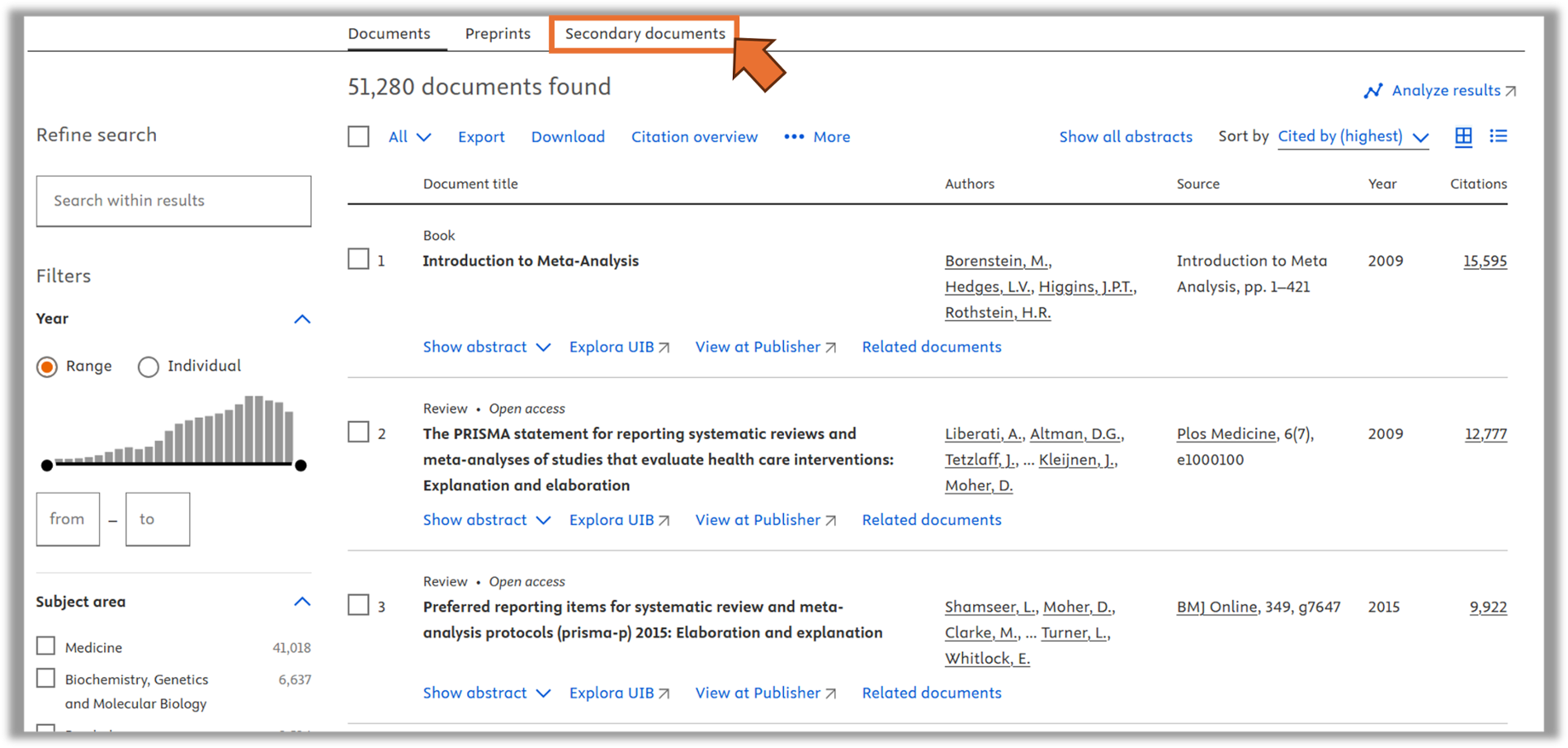
Task: Select the Individual year radio button
Action: coord(149,367)
